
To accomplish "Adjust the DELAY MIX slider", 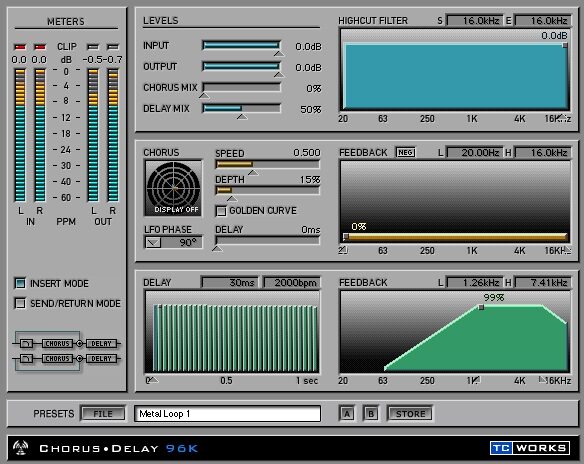I will [x=242, y=108].
